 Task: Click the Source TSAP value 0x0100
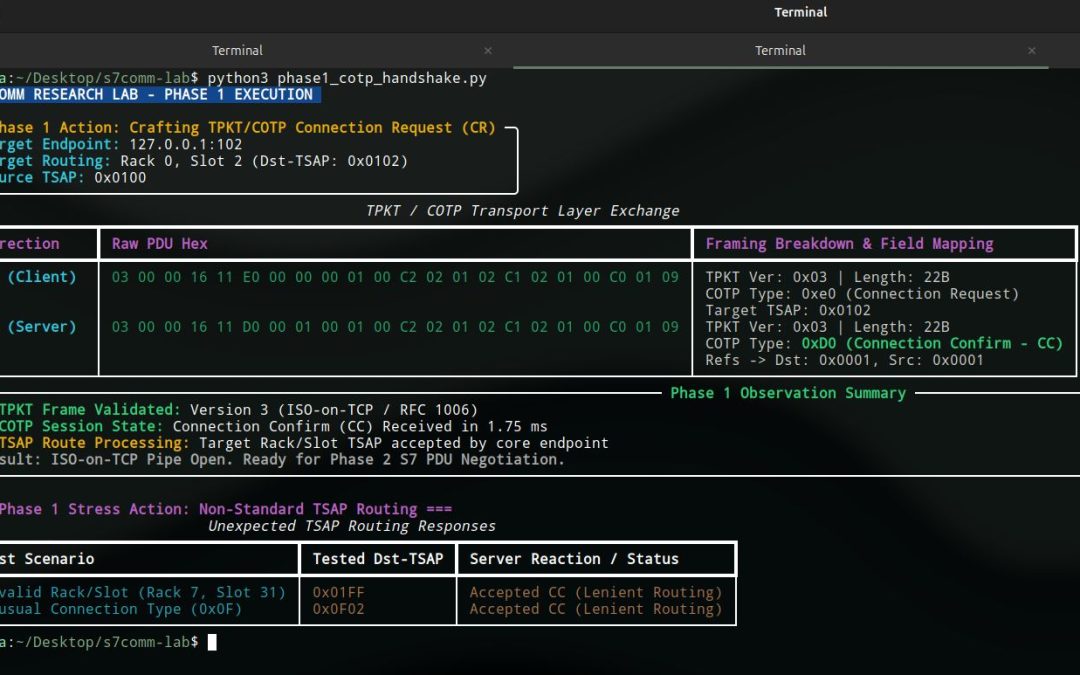(x=120, y=177)
